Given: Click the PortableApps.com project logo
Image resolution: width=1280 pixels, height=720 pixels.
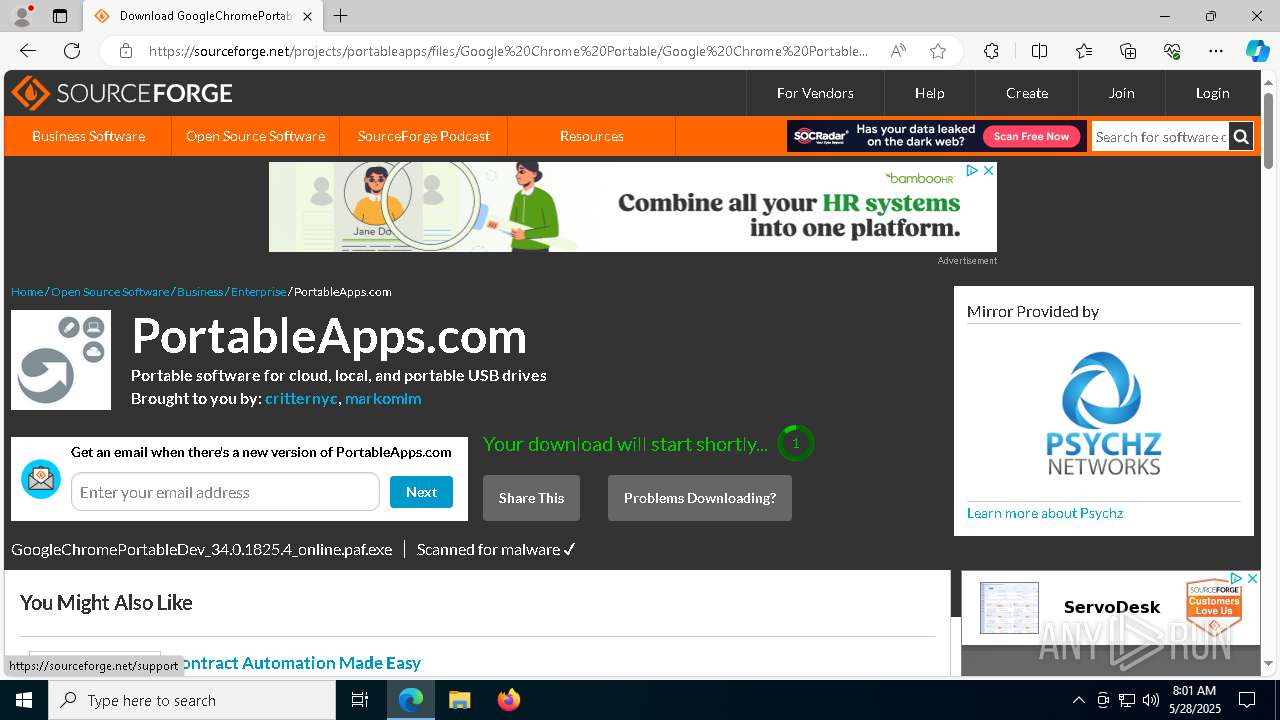Looking at the screenshot, I should point(61,360).
